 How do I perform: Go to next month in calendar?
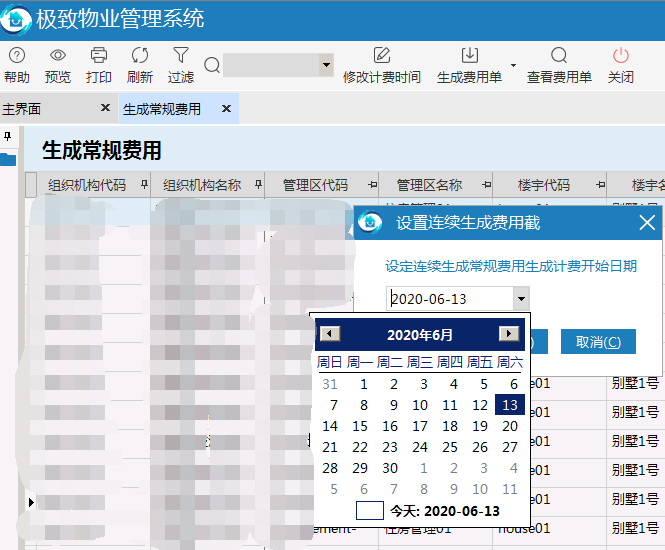tap(509, 334)
